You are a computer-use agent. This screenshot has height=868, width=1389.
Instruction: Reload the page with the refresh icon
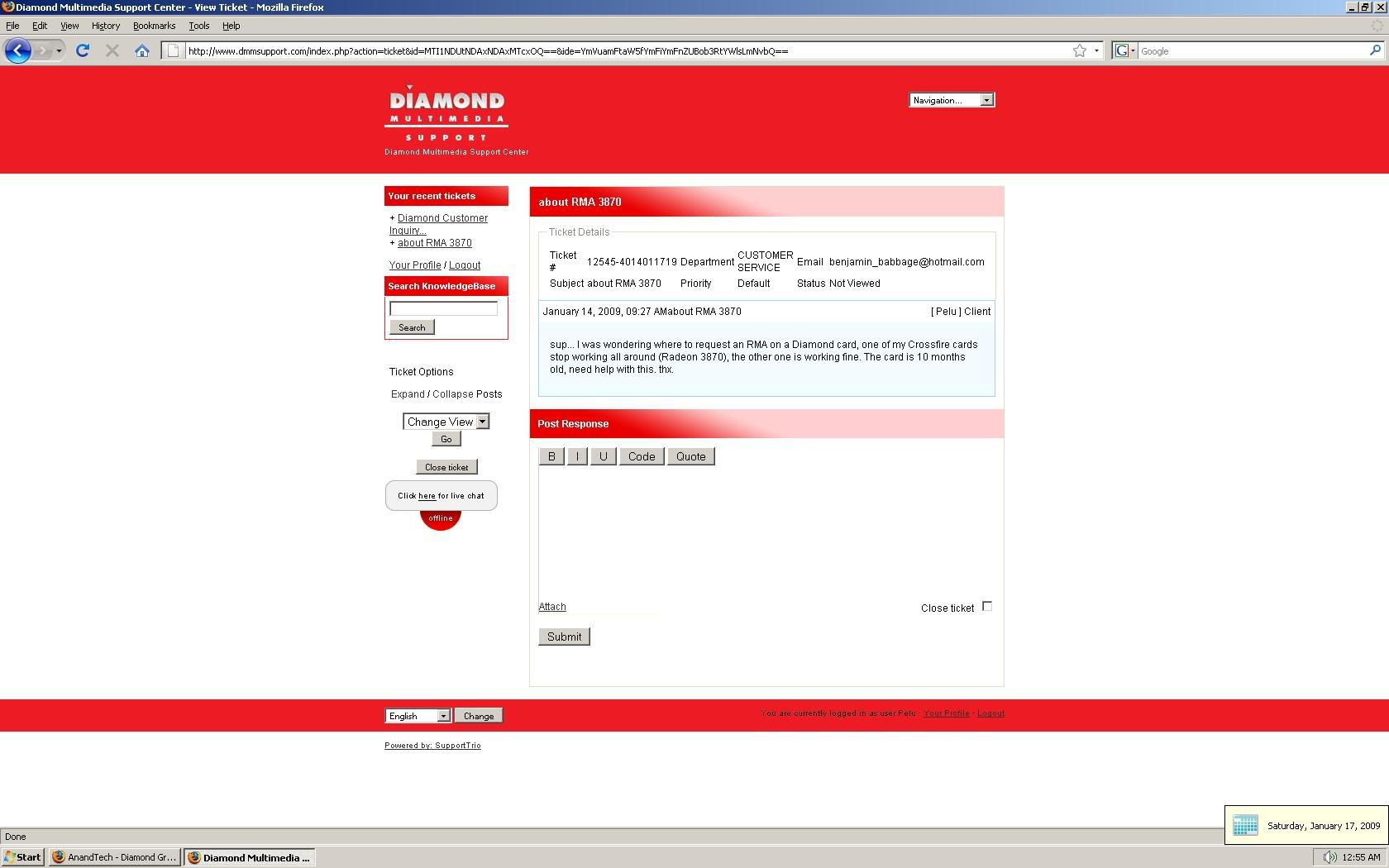tap(83, 50)
